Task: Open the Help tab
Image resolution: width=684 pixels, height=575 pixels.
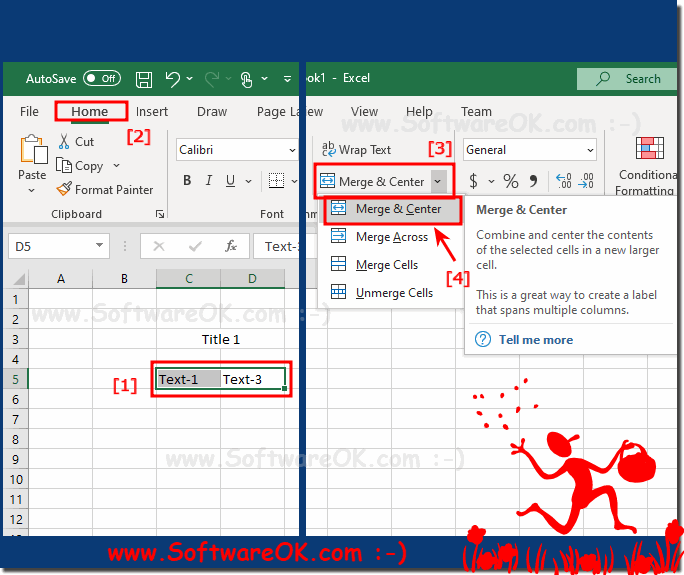Action: [419, 112]
